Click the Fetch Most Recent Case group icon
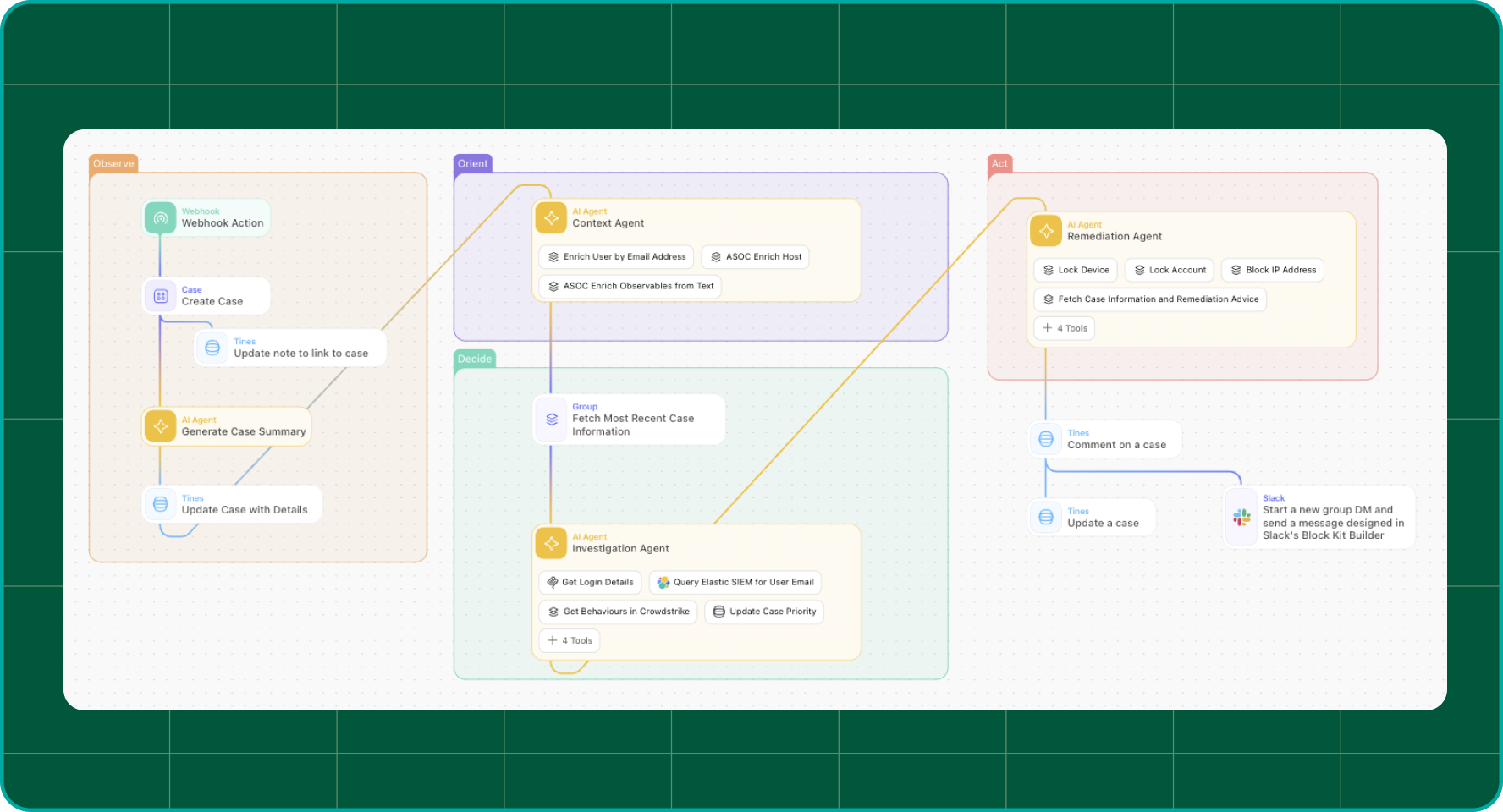This screenshot has height=812, width=1503. (551, 420)
